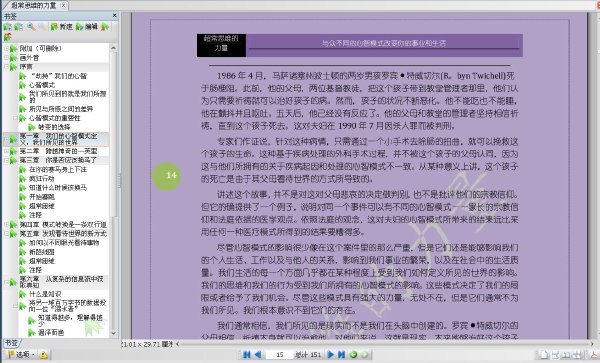Collapse the 第三章 bookmark node
This screenshot has height=363, width=600.
pos(6,160)
